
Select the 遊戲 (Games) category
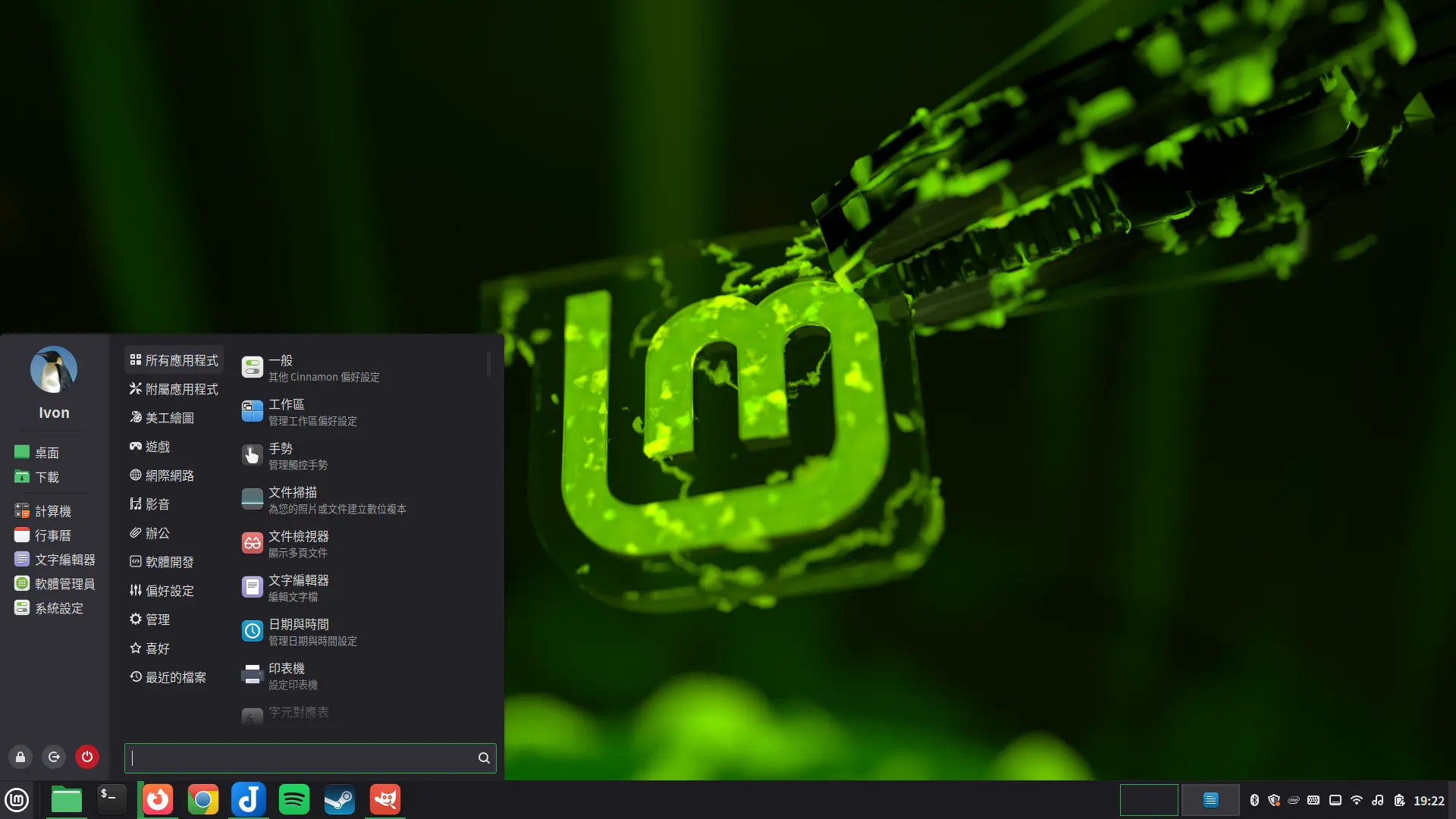(157, 447)
